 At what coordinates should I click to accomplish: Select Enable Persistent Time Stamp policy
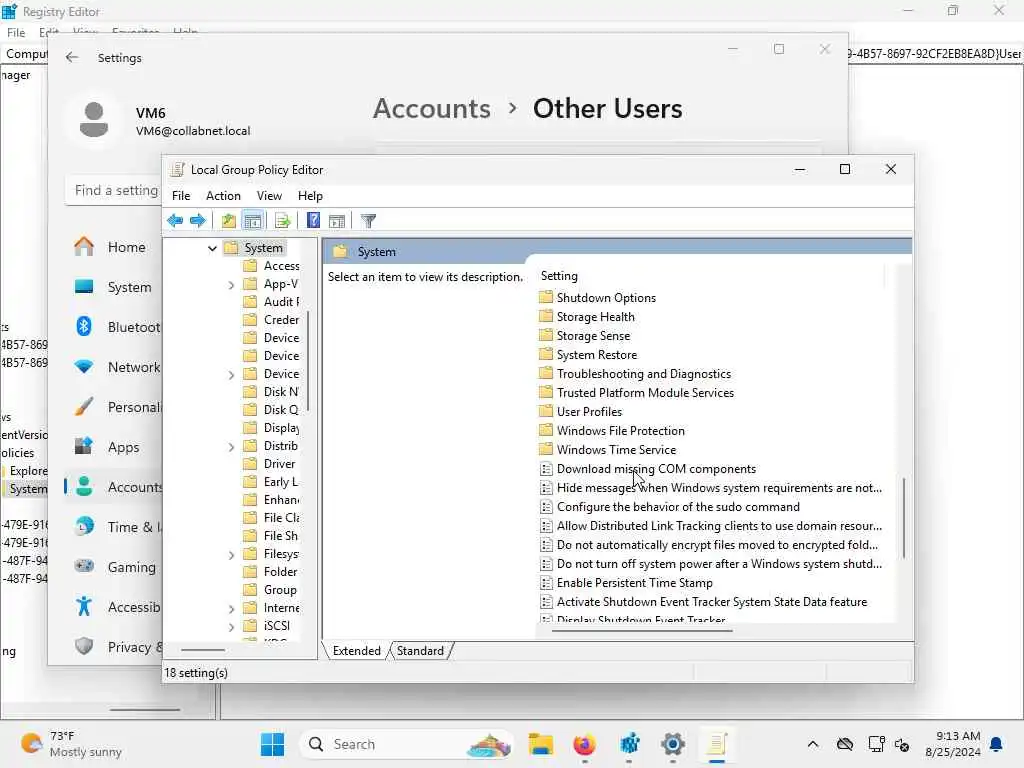(x=626, y=583)
